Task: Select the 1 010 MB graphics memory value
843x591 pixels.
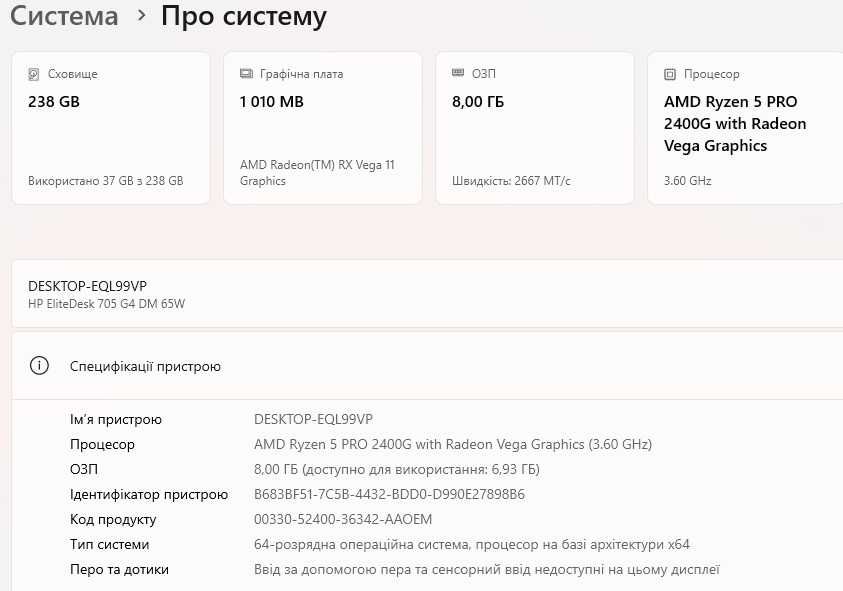Action: (272, 102)
